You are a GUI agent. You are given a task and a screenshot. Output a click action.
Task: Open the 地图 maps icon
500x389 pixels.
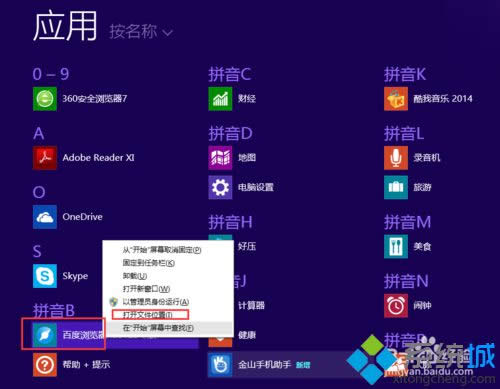tap(220, 158)
